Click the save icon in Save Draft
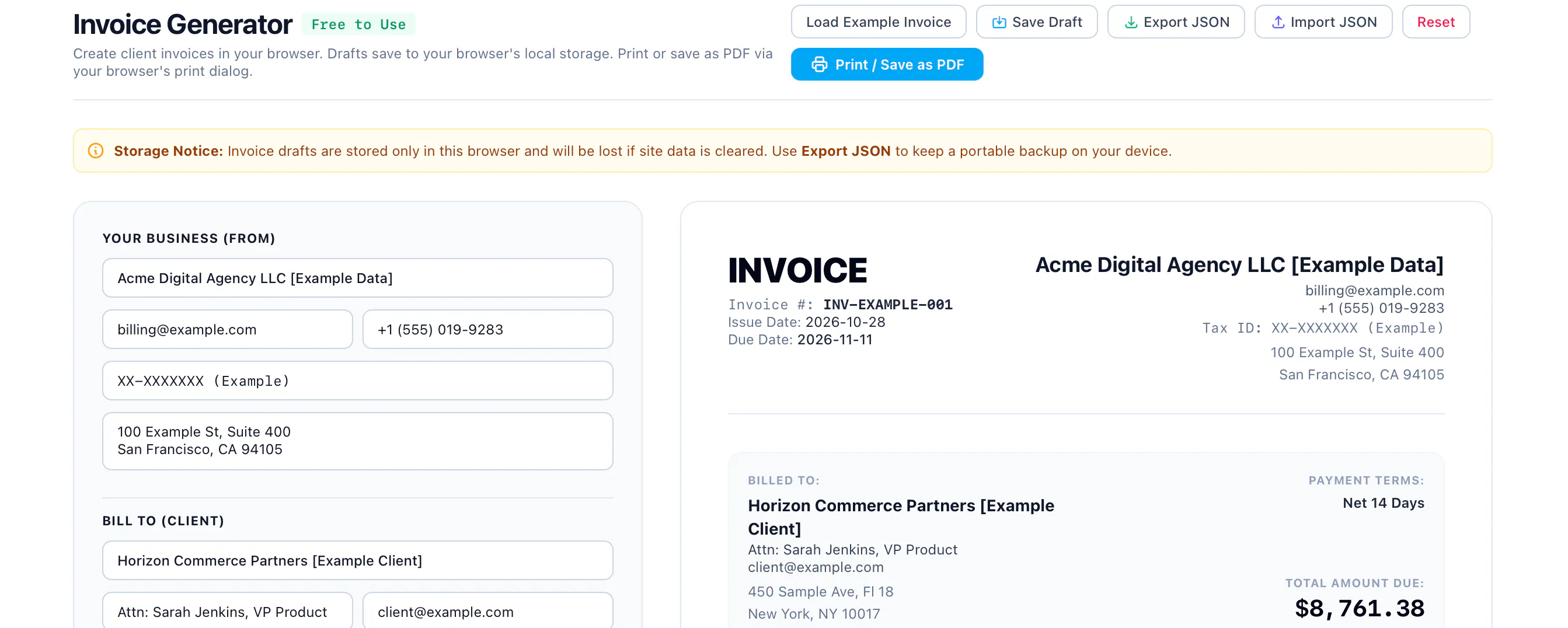 click(999, 23)
